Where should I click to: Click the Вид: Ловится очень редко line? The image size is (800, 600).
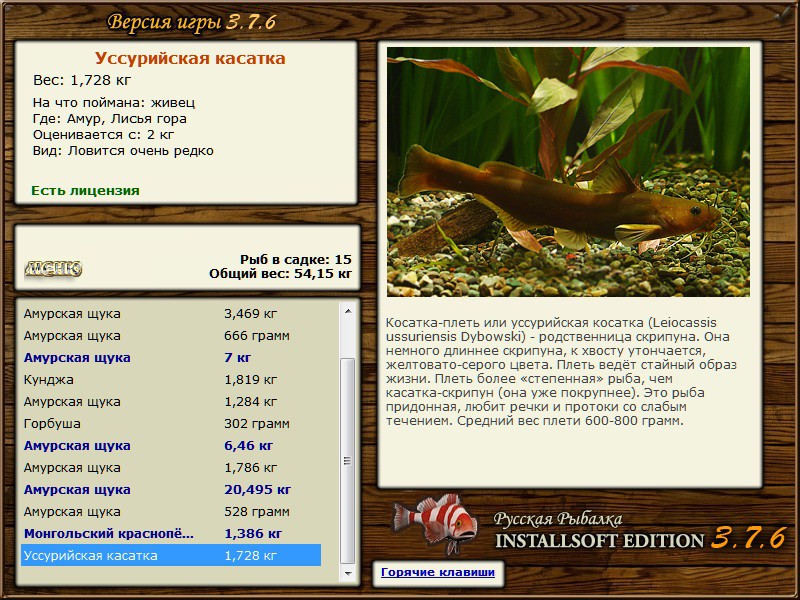click(123, 151)
